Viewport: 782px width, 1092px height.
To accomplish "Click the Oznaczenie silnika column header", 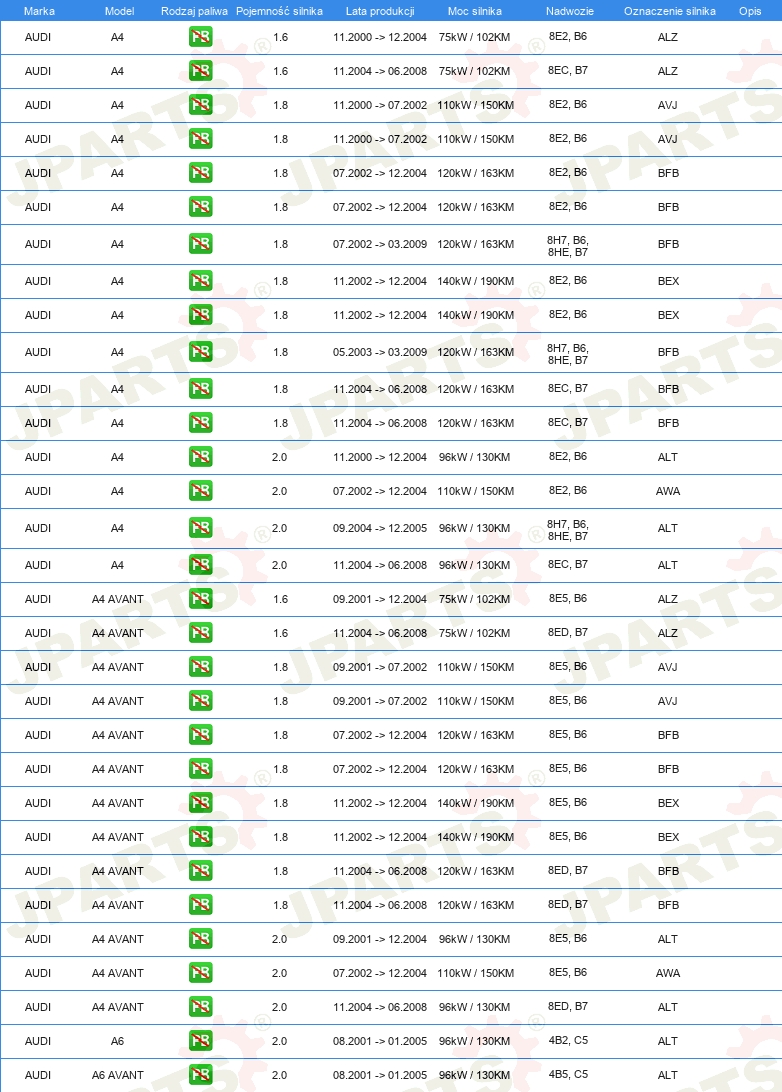I will pos(670,11).
